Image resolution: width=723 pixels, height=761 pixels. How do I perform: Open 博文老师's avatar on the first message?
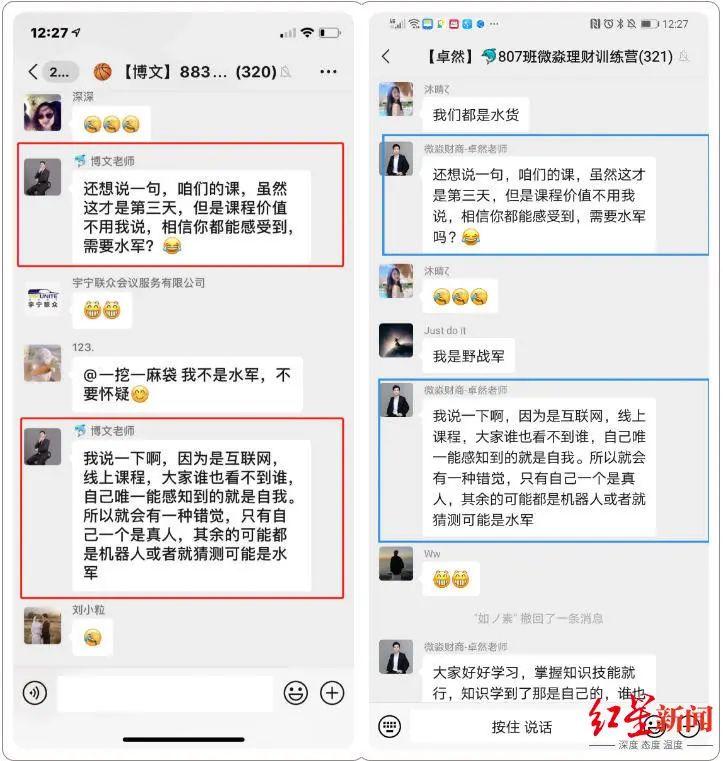click(x=43, y=177)
